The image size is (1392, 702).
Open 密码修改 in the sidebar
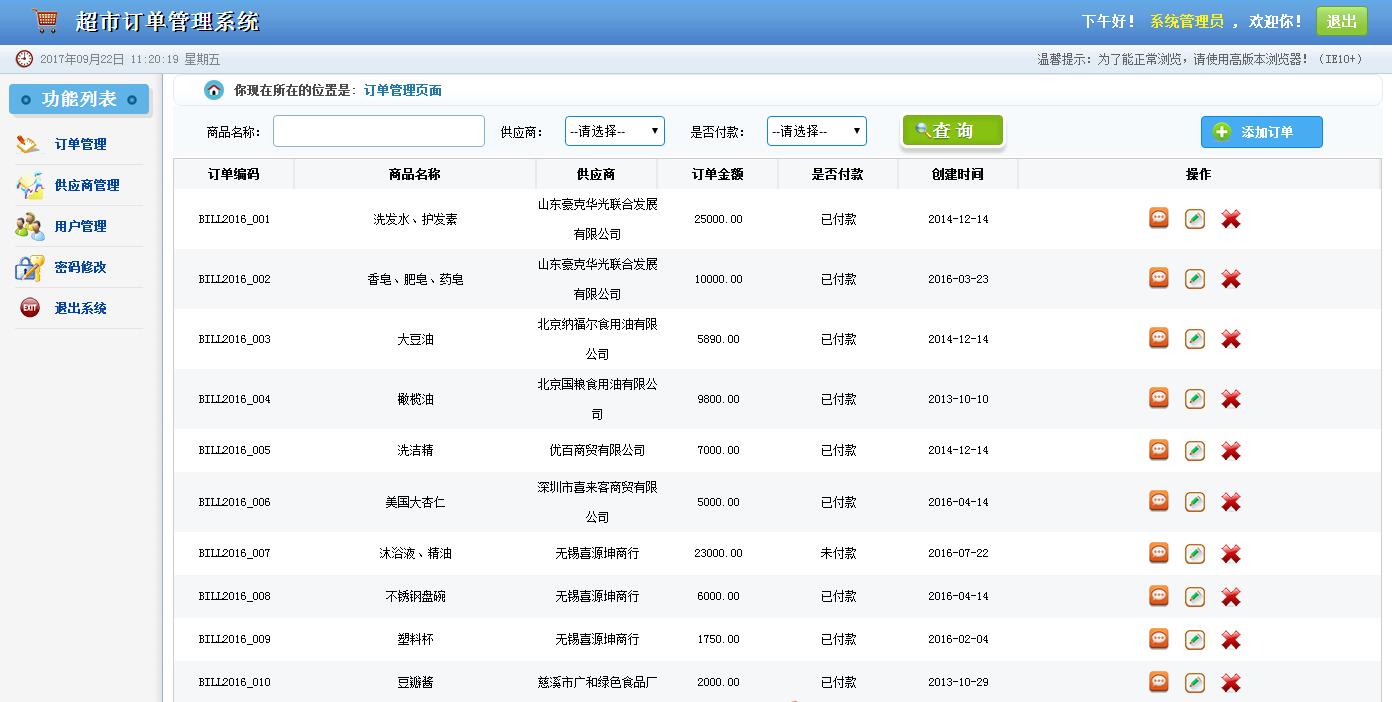point(80,267)
